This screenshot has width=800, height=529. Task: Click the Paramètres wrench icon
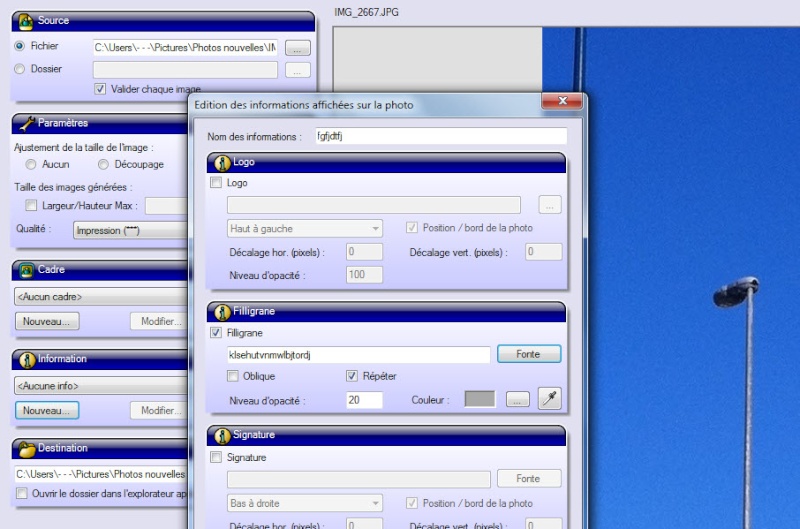26,123
